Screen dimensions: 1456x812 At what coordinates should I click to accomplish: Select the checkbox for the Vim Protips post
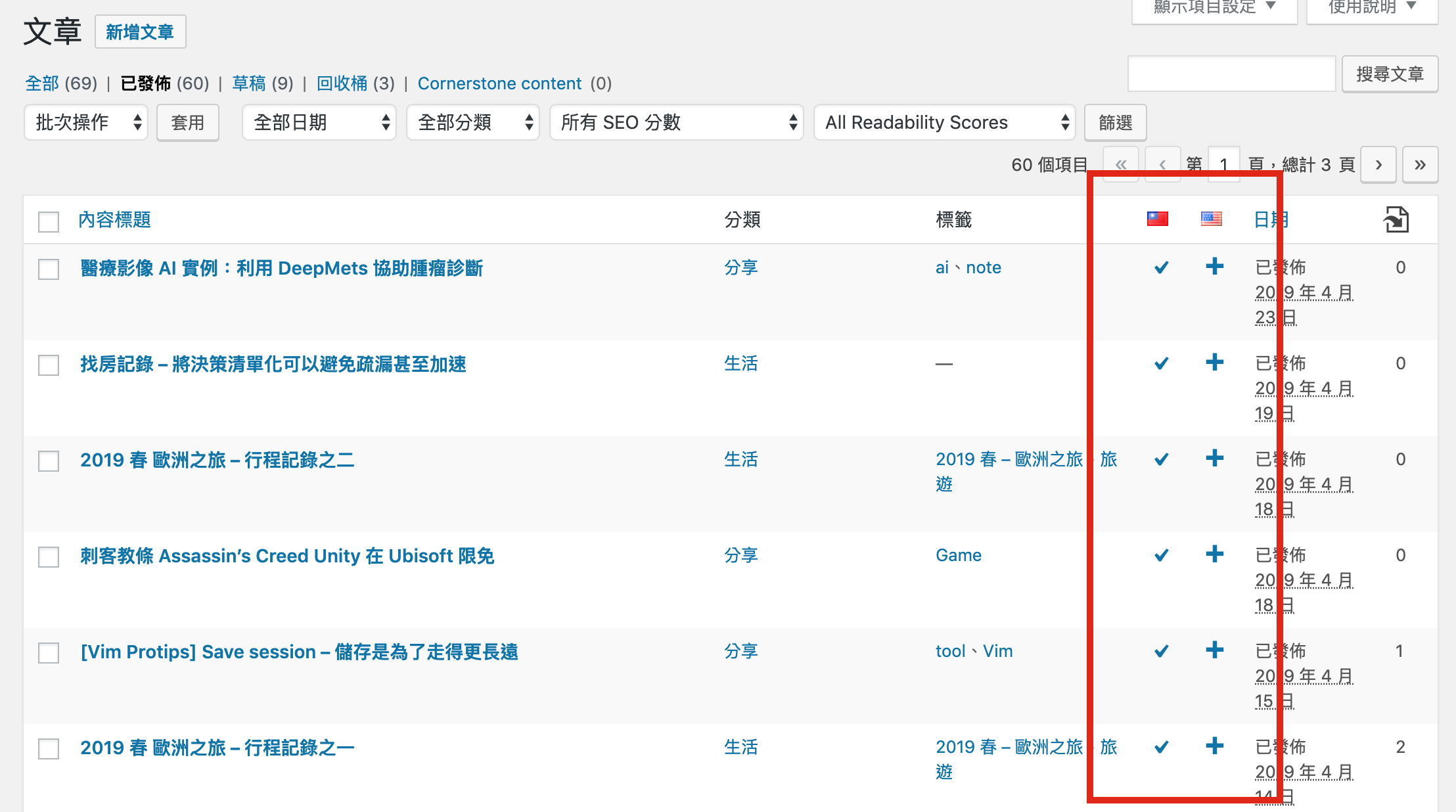click(49, 652)
